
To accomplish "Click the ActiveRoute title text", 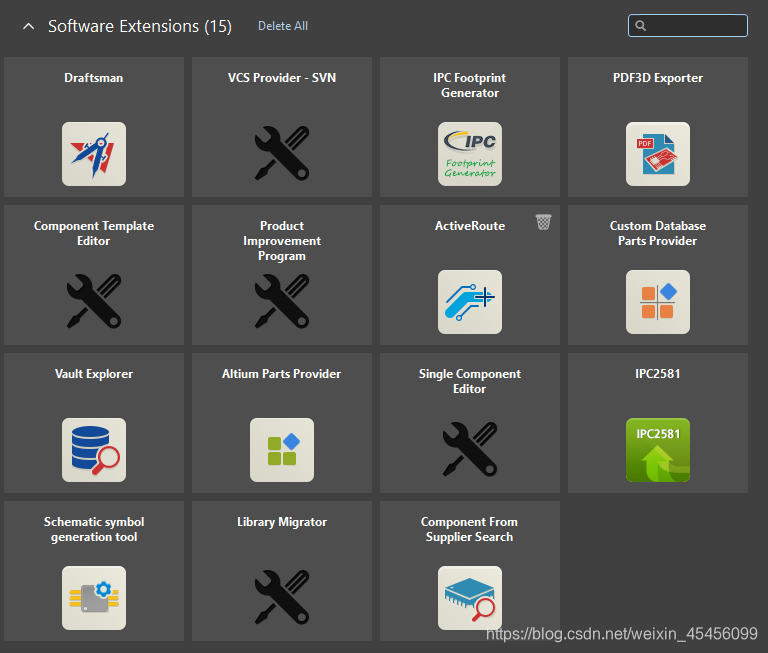I will pos(470,226).
